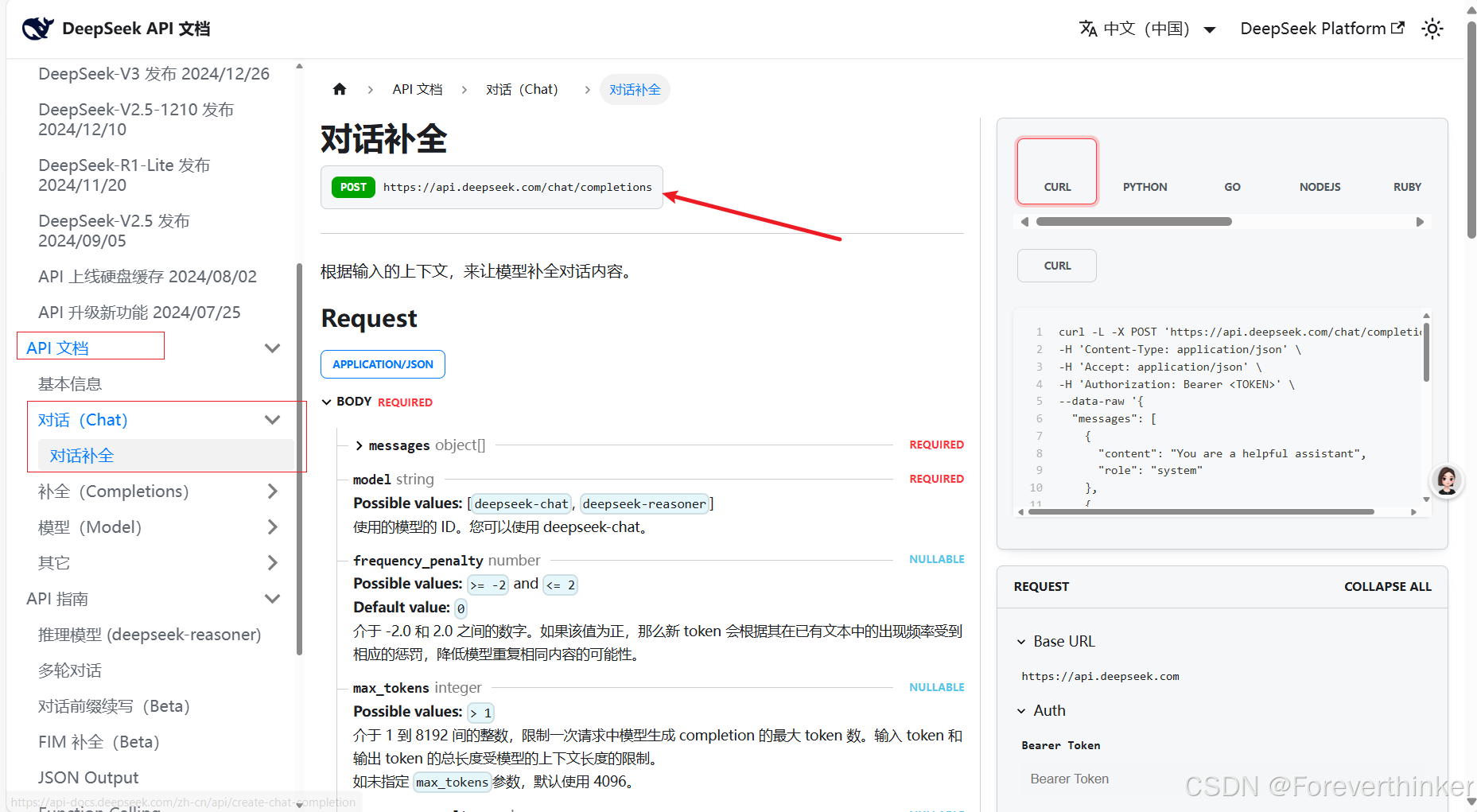Viewport: 1477px width, 812px height.
Task: Collapse the 对话（Chat）sidebar chevron
Action: [x=272, y=419]
